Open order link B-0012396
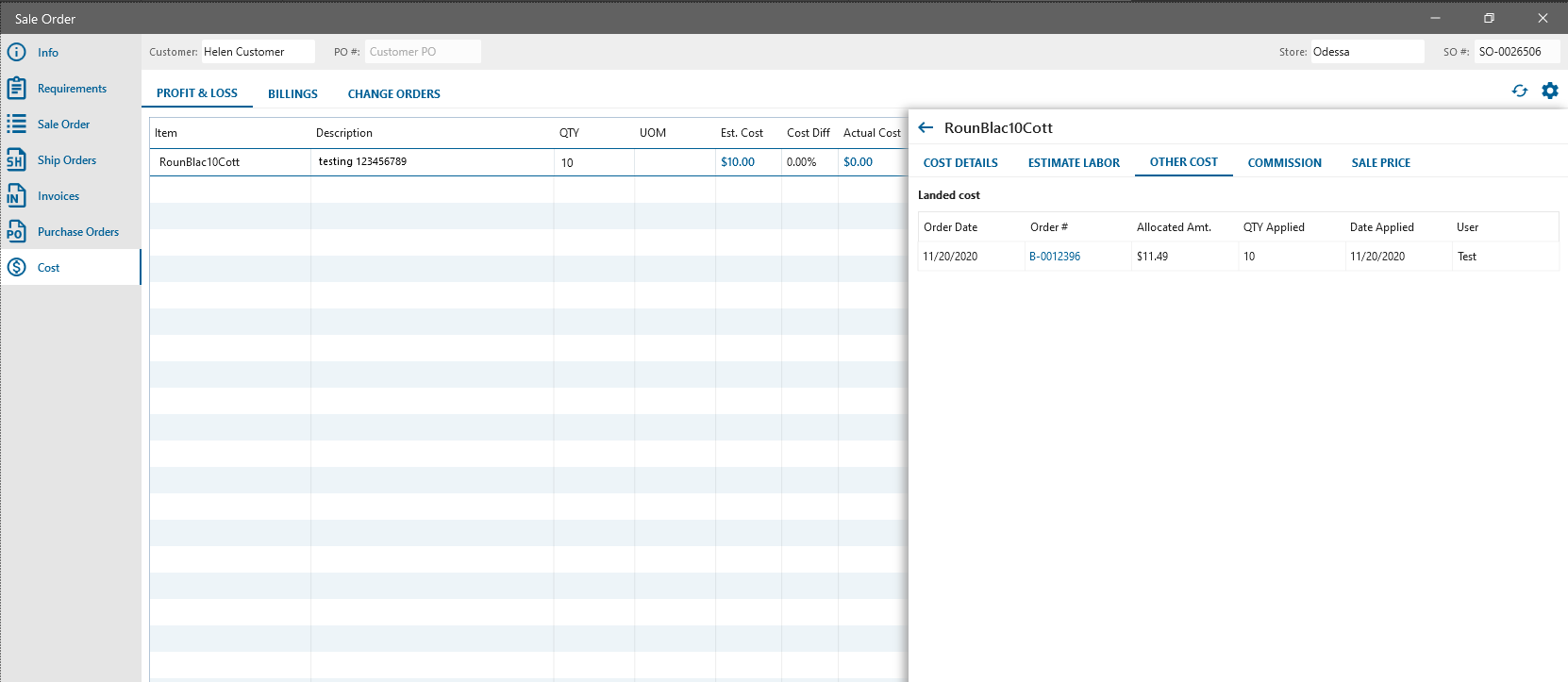Screen dimensions: 1568x682 tap(1055, 257)
